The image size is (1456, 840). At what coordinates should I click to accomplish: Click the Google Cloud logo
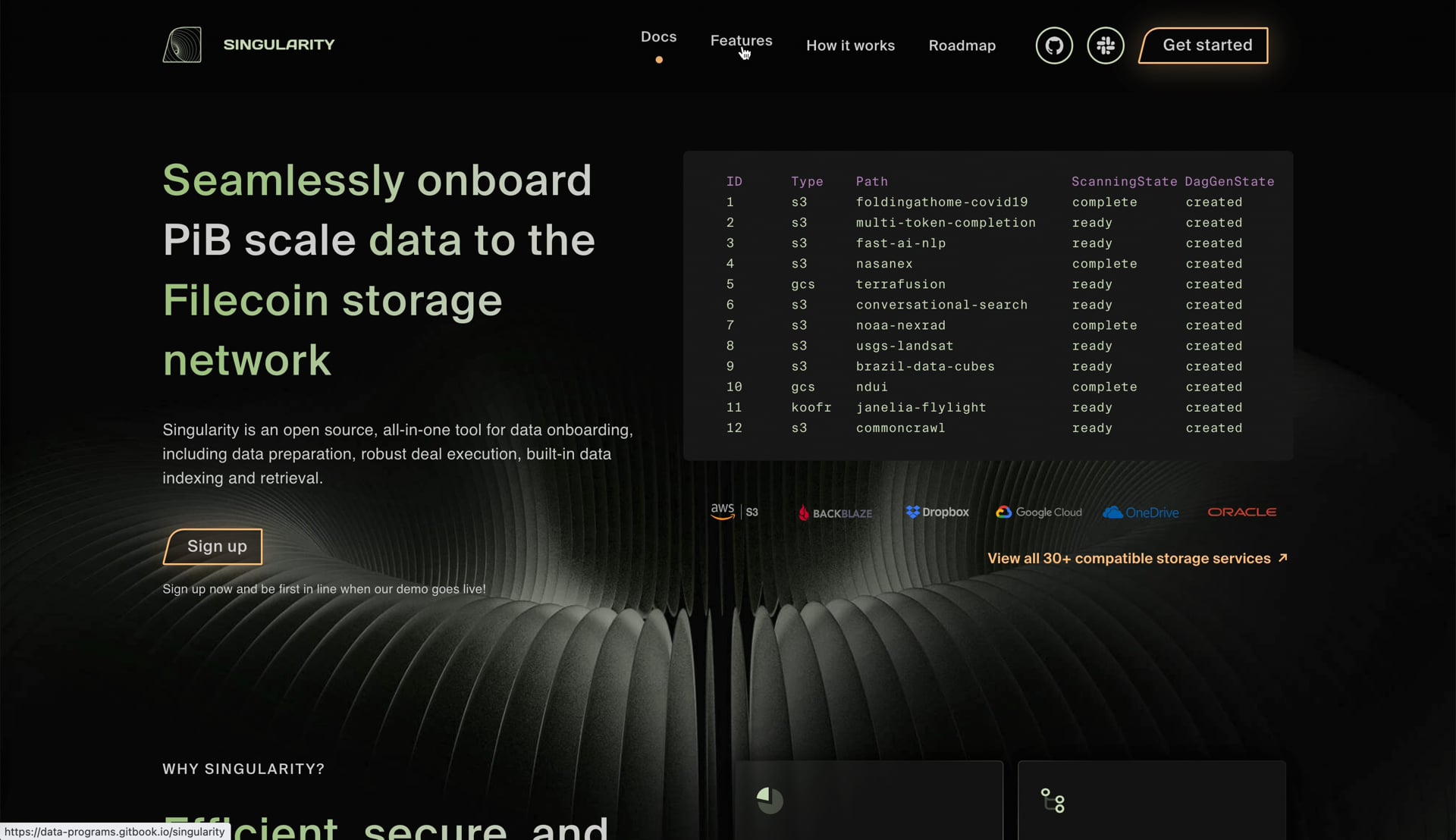click(x=1038, y=512)
